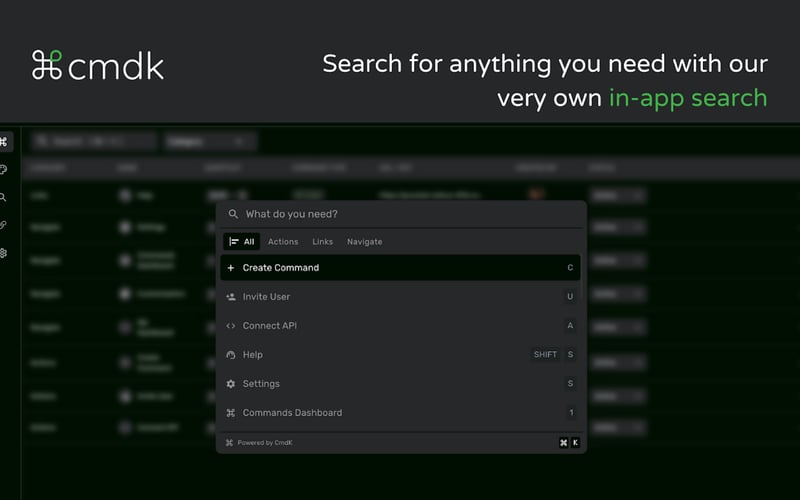Click the 'What do you need?' search field
Screen dimensions: 800x500
click(401, 214)
